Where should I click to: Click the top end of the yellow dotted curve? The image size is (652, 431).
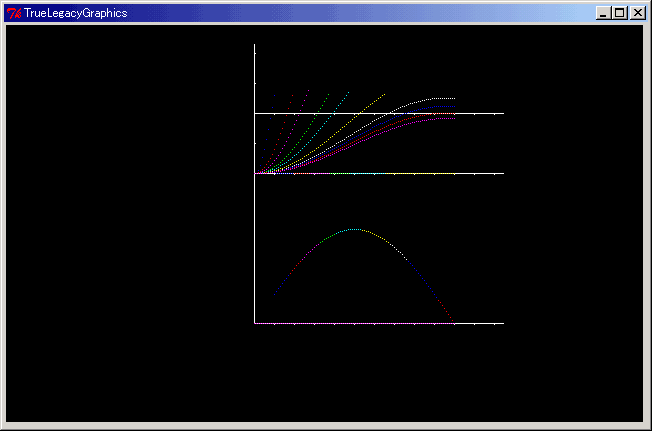pyautogui.click(x=385, y=95)
